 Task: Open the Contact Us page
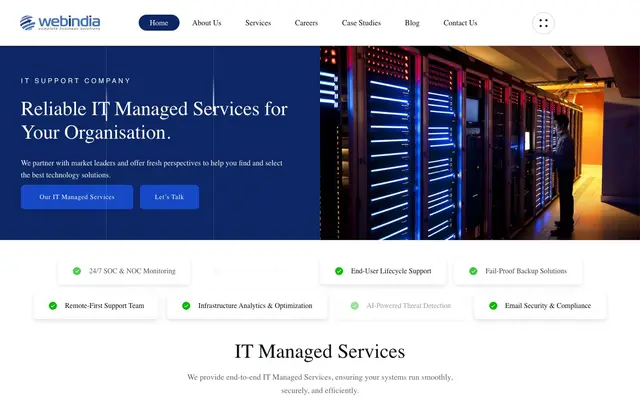point(460,23)
